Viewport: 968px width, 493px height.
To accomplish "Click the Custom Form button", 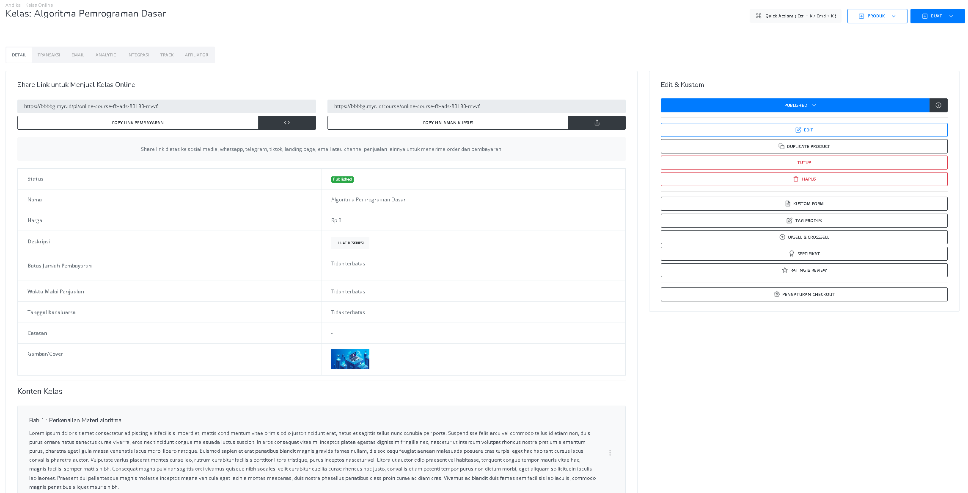I will [x=804, y=203].
